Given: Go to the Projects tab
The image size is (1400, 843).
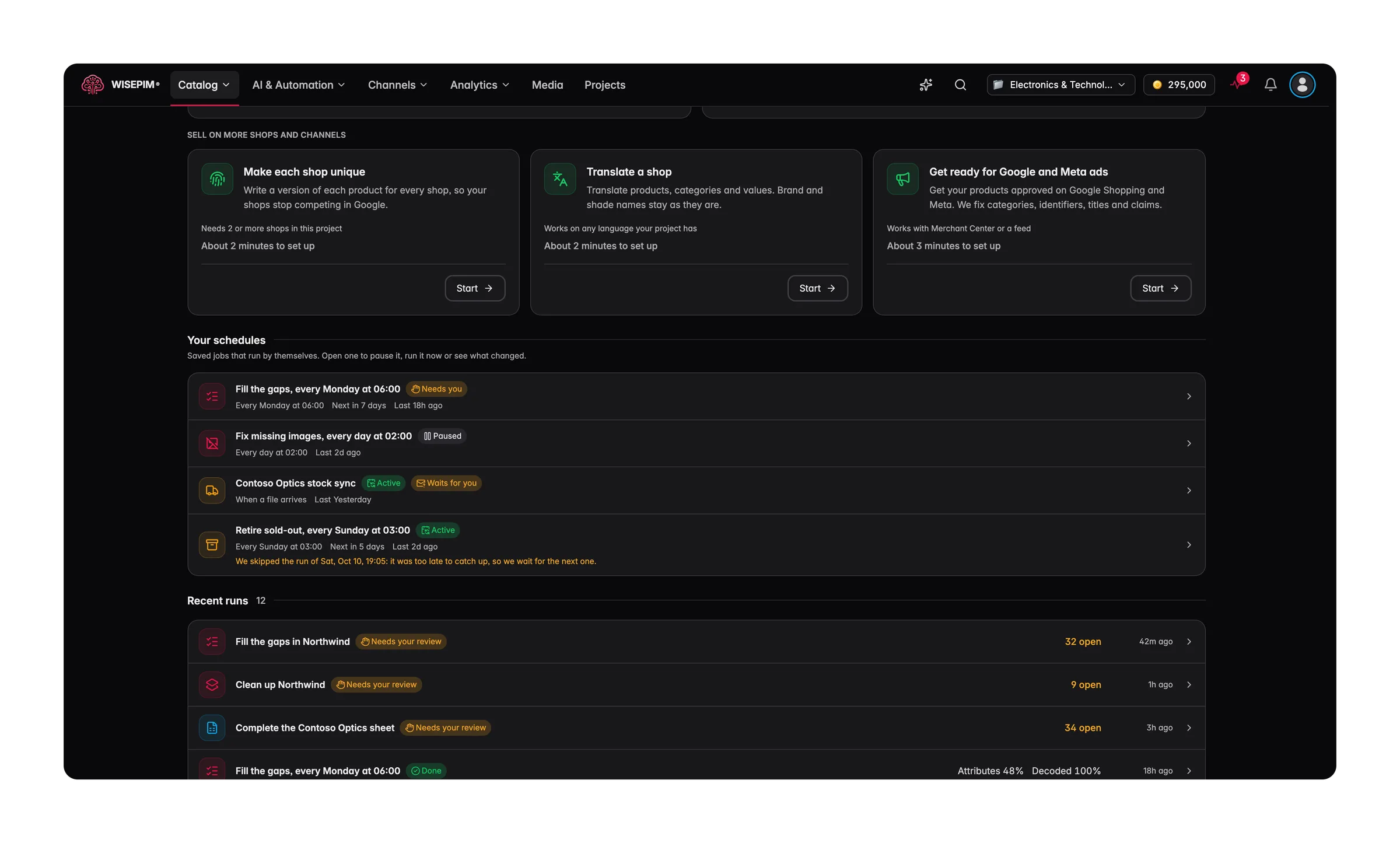Looking at the screenshot, I should pyautogui.click(x=605, y=85).
